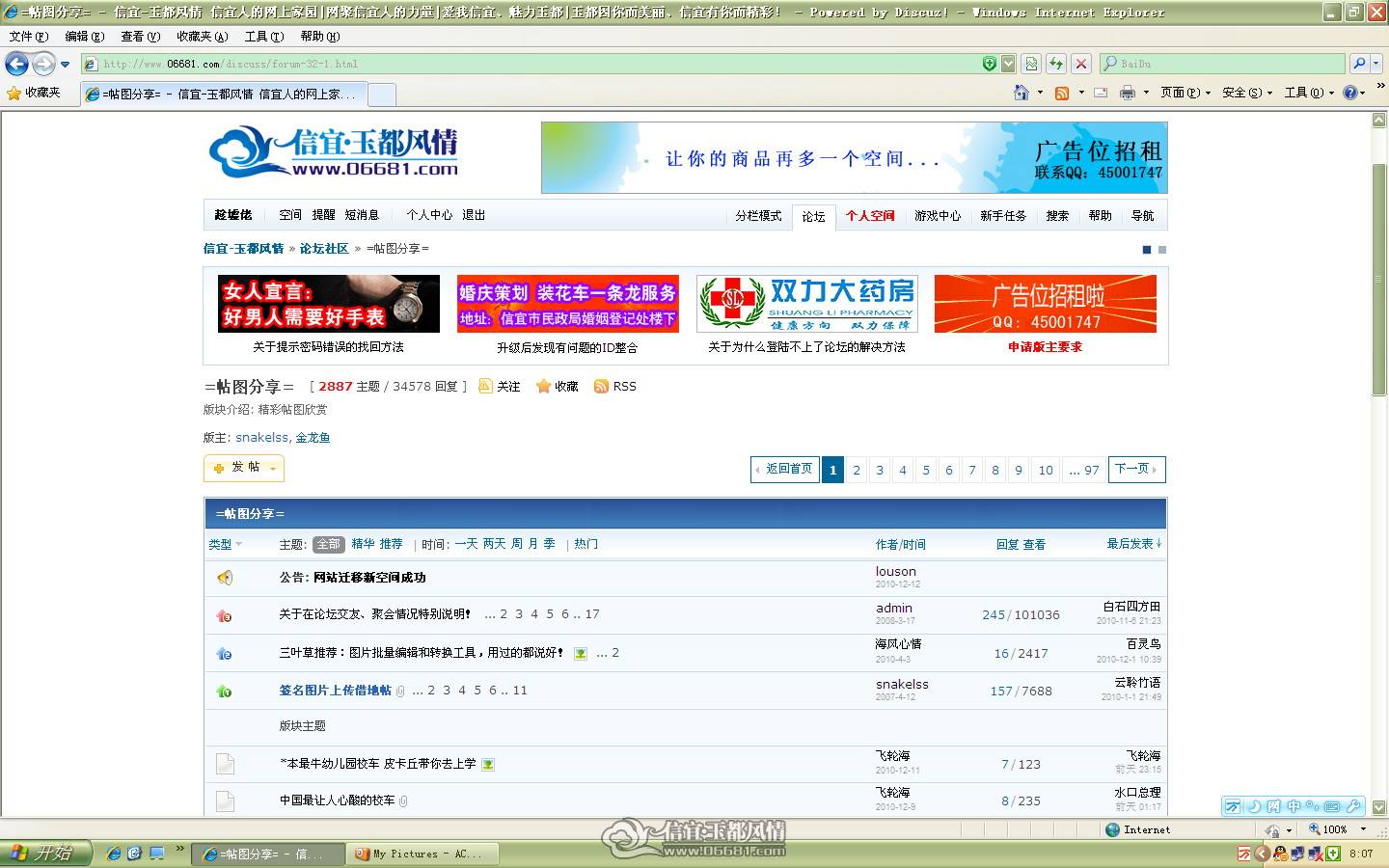This screenshot has width=1389, height=868.
Task: Click the vertical scrollbar down arrow
Action: coord(1379,808)
